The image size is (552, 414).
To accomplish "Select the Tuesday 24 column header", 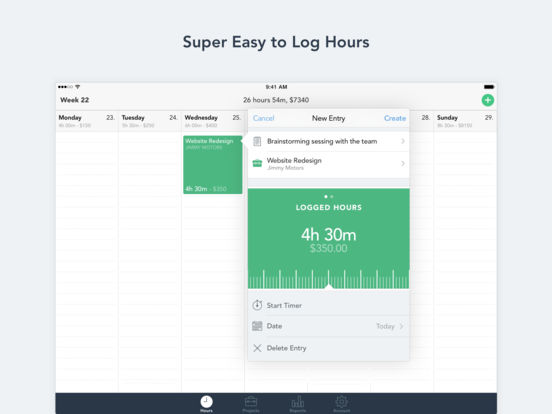I will (150, 121).
